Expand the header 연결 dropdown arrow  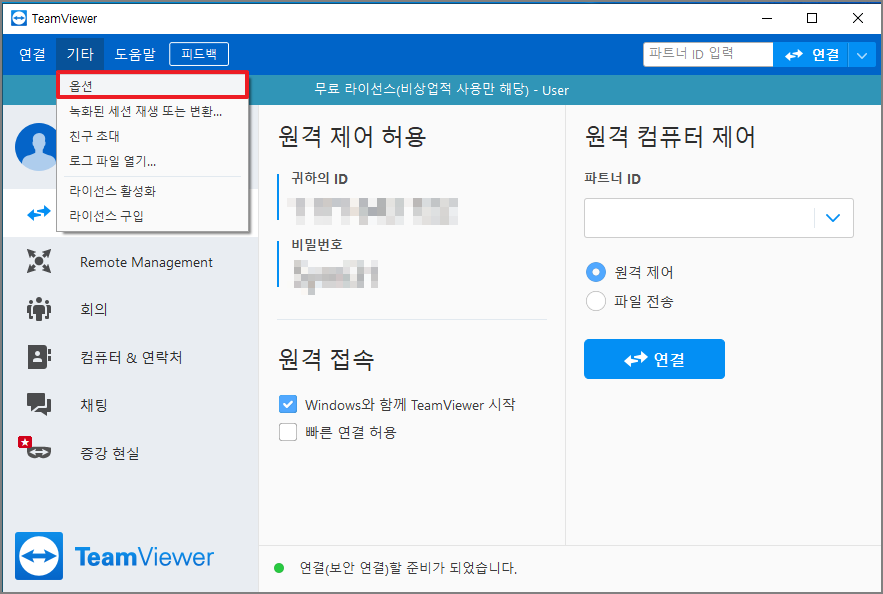click(862, 55)
